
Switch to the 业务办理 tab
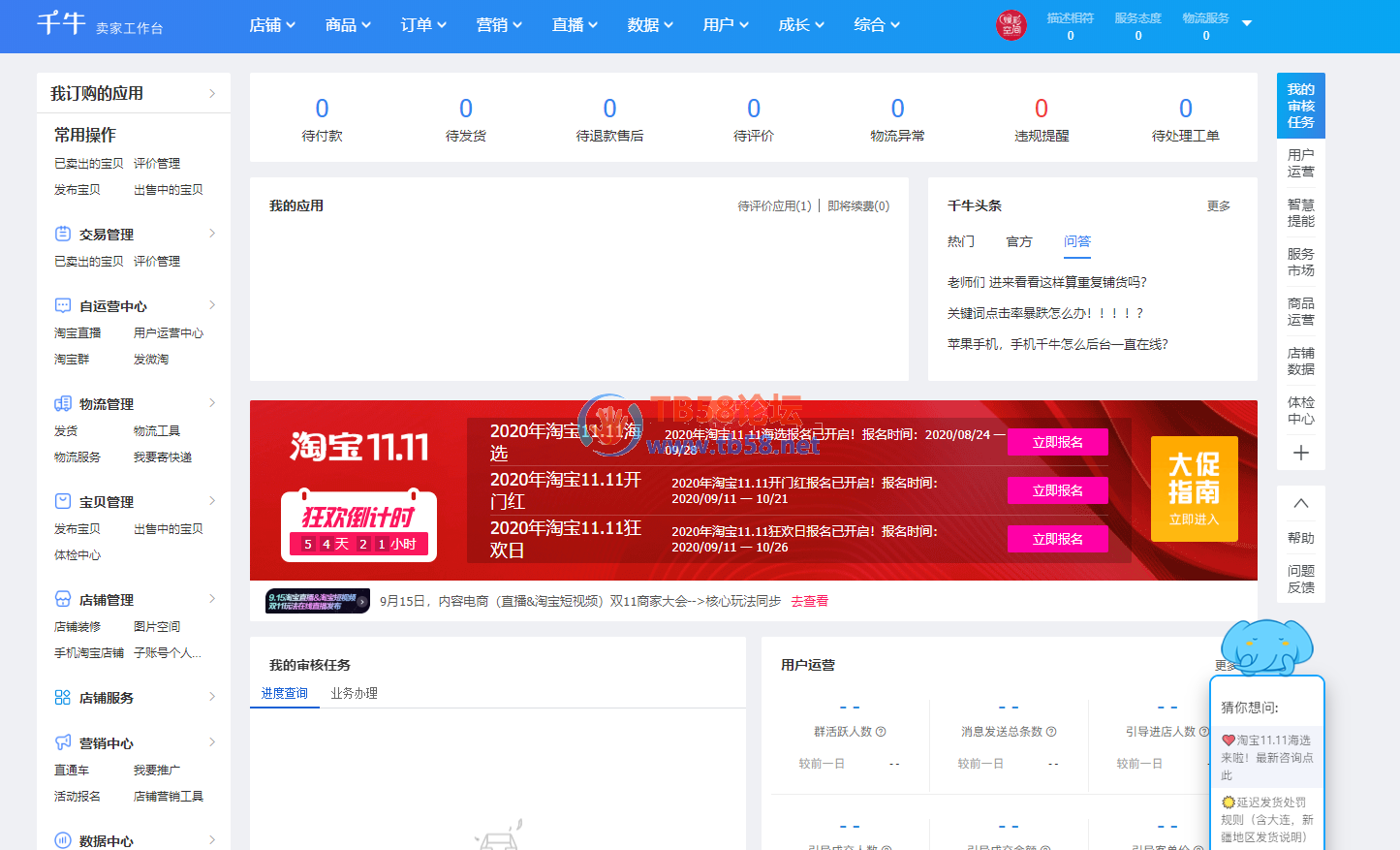click(355, 693)
